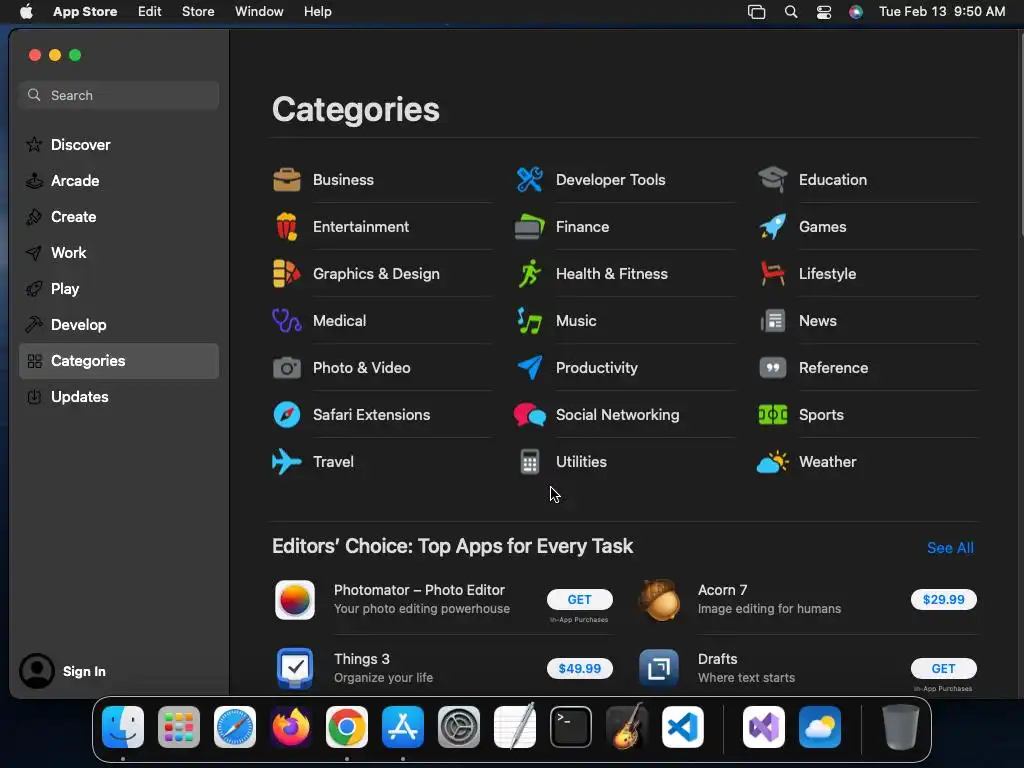Viewport: 1024px width, 768px height.
Task: Open the Edit menu
Action: pos(150,12)
